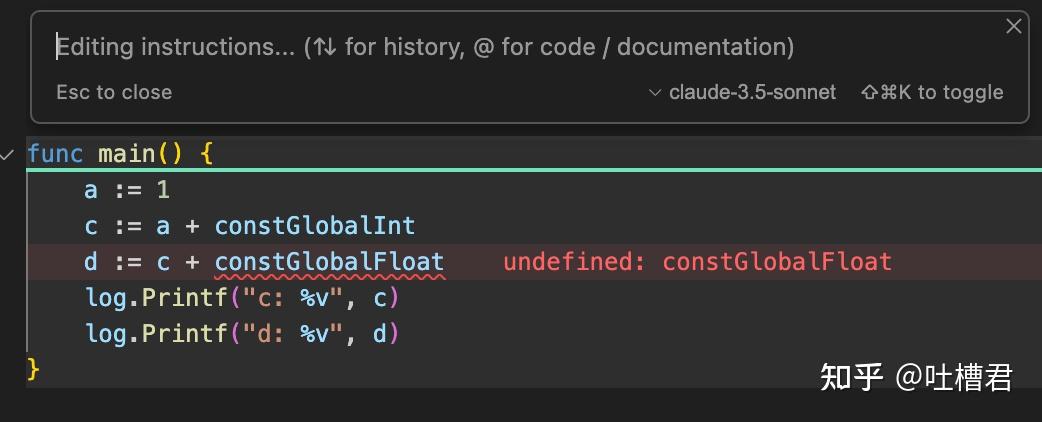Close the inline edit prompt box

pyautogui.click(x=1013, y=27)
